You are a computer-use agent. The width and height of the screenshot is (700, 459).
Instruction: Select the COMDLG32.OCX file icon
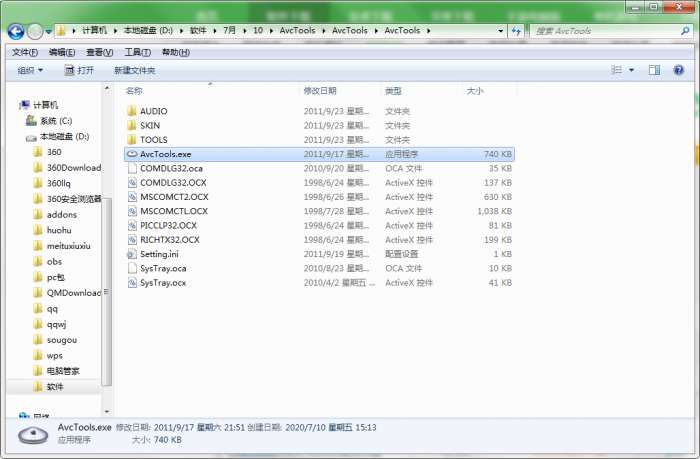(x=132, y=183)
